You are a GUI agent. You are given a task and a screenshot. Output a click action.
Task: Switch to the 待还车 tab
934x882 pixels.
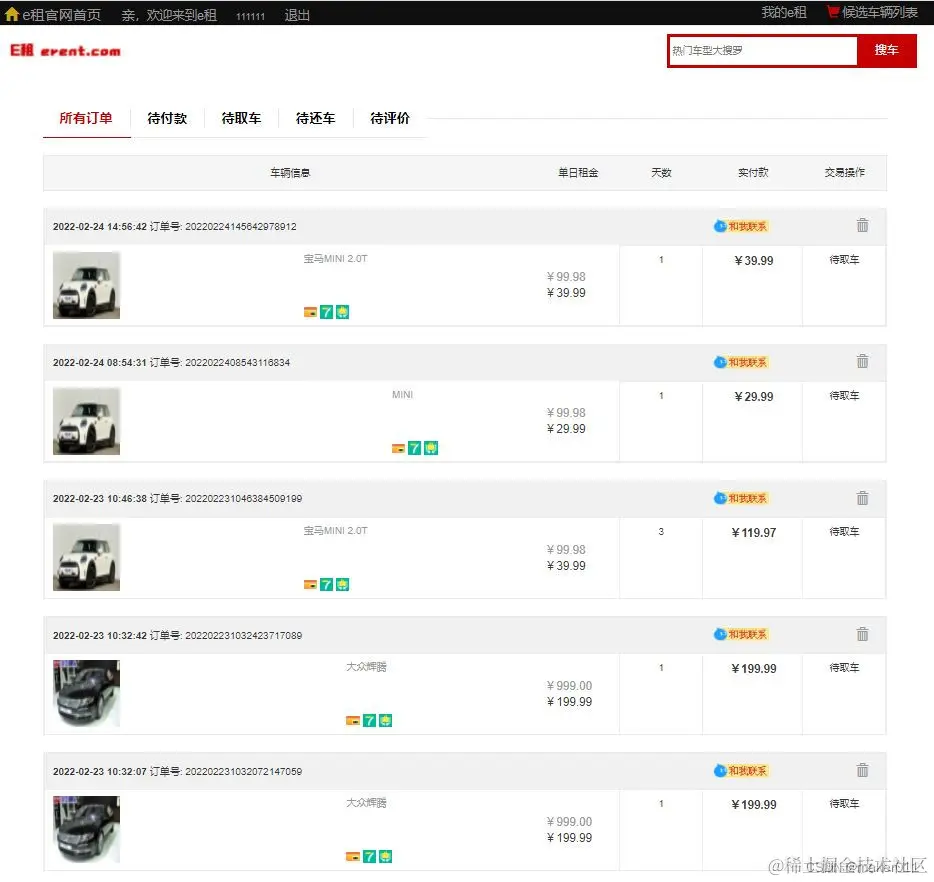click(315, 119)
